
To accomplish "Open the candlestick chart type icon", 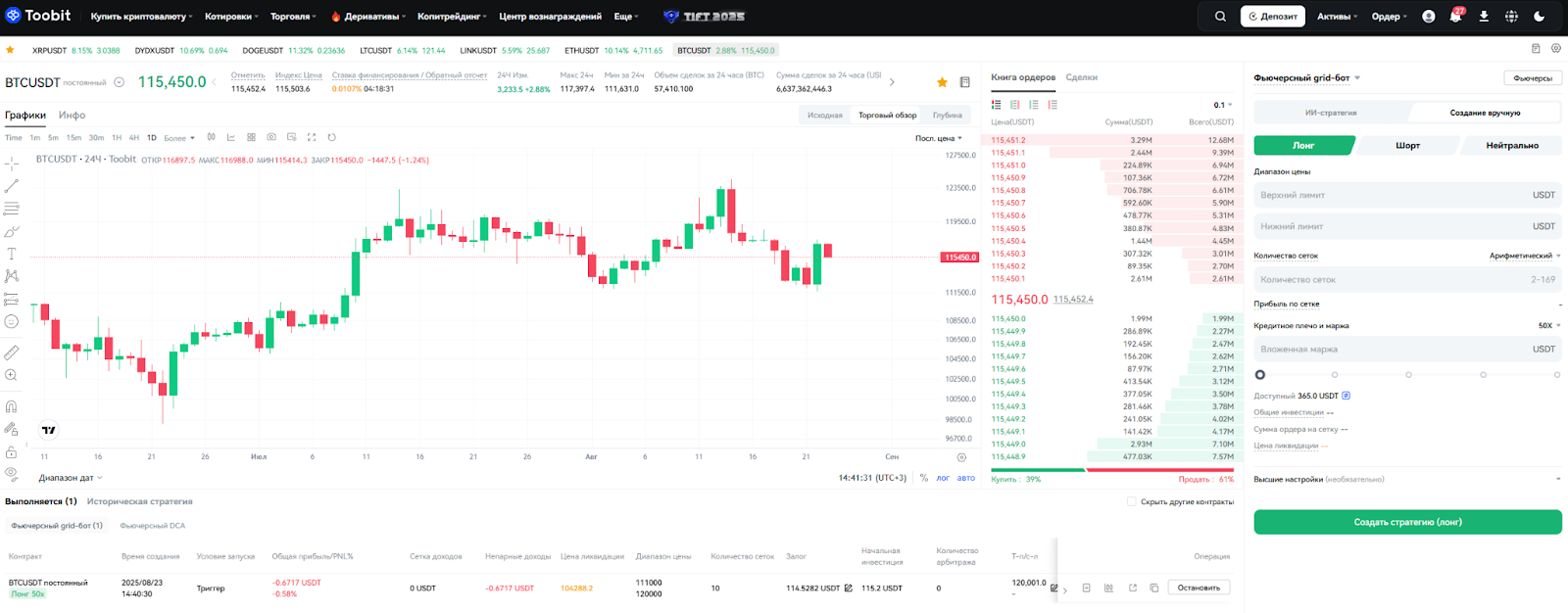I will [211, 137].
